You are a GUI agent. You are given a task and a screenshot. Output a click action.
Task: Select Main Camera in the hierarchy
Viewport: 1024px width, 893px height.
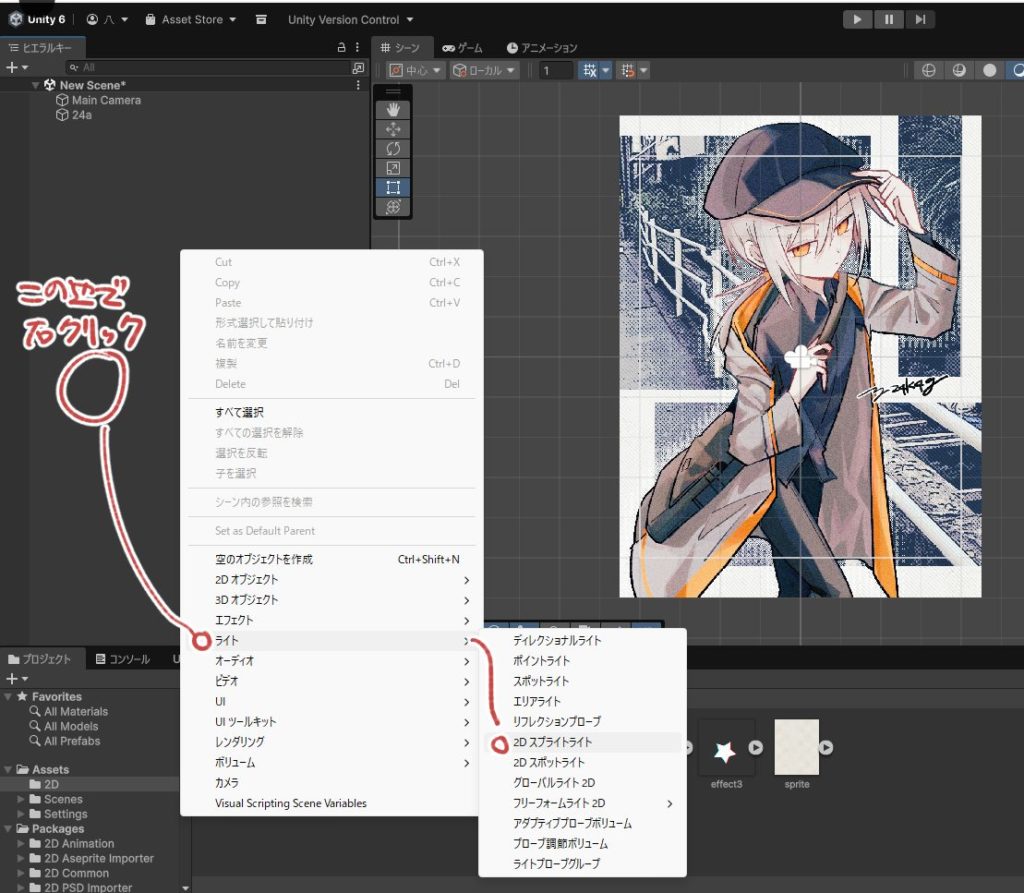click(x=106, y=100)
